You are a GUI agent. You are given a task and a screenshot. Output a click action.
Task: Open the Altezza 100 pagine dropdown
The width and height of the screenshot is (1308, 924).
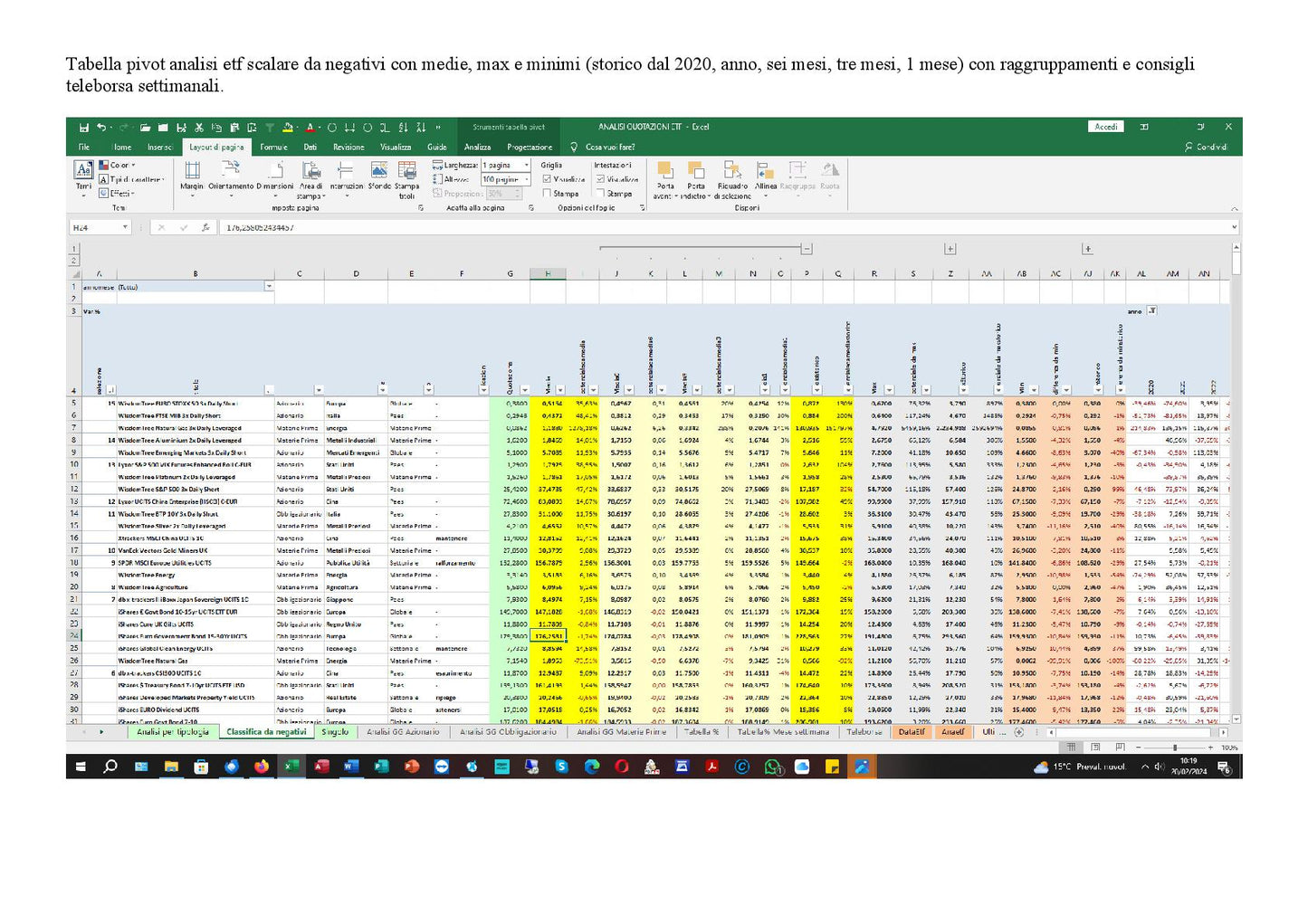tap(526, 179)
